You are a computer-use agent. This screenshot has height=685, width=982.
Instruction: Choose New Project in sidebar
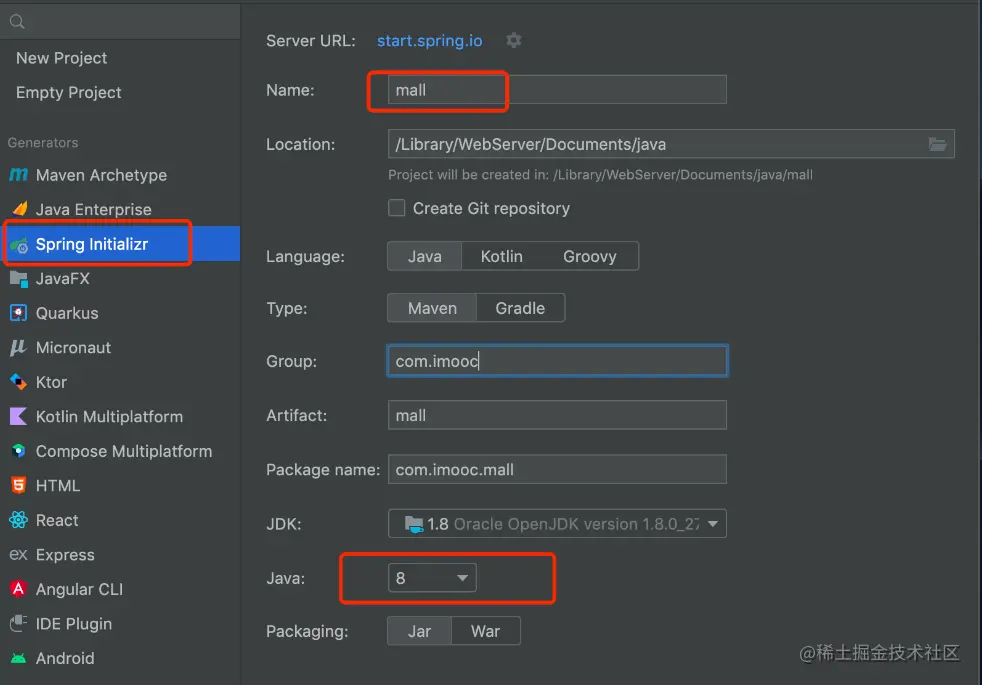[62, 58]
